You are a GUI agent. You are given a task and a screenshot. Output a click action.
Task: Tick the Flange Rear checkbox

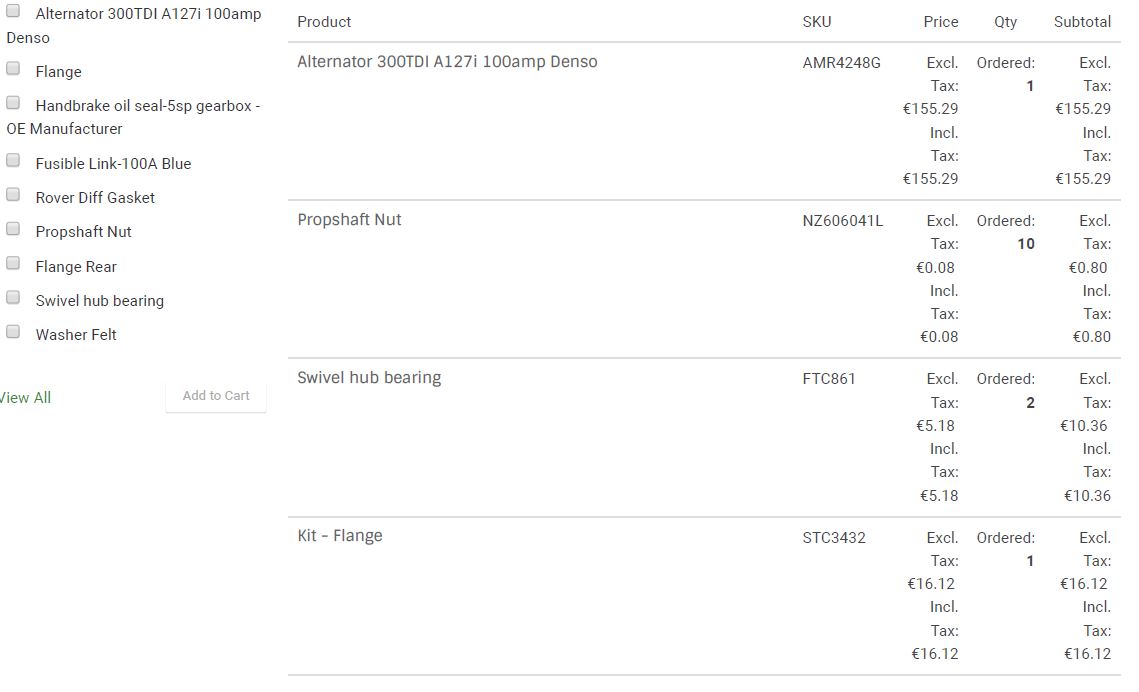click(x=13, y=264)
